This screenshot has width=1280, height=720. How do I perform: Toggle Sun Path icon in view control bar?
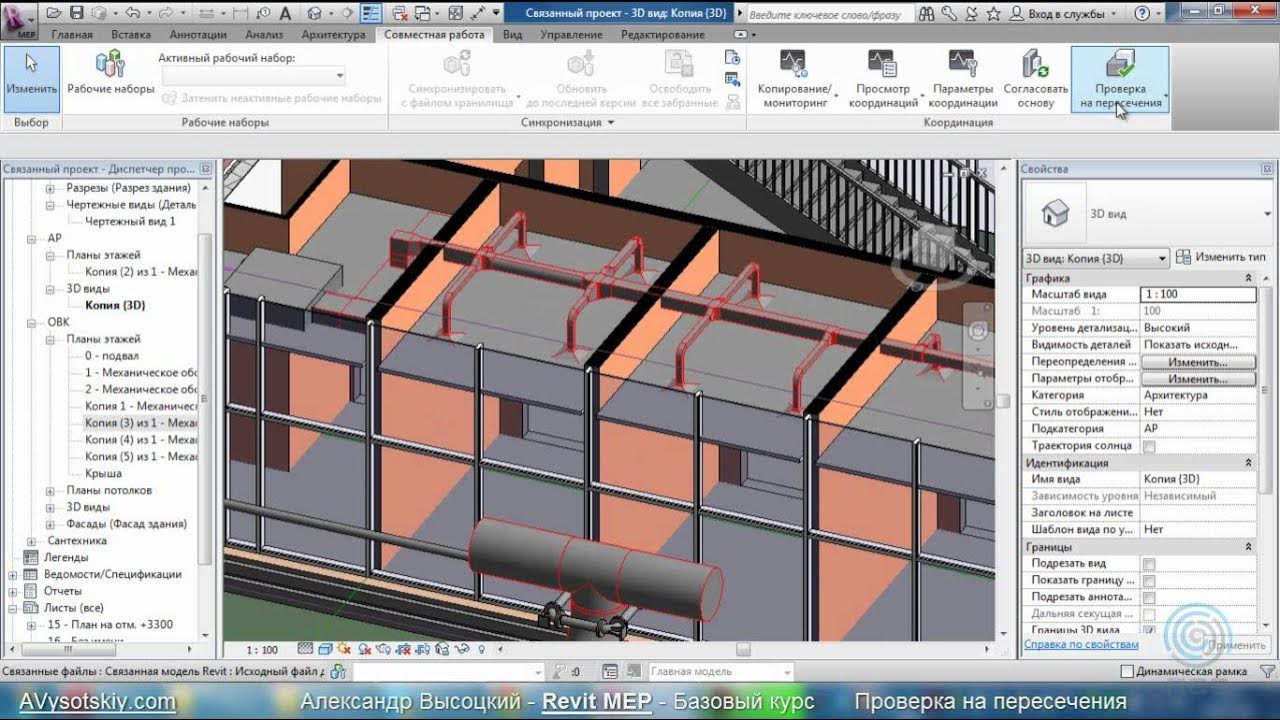344,650
